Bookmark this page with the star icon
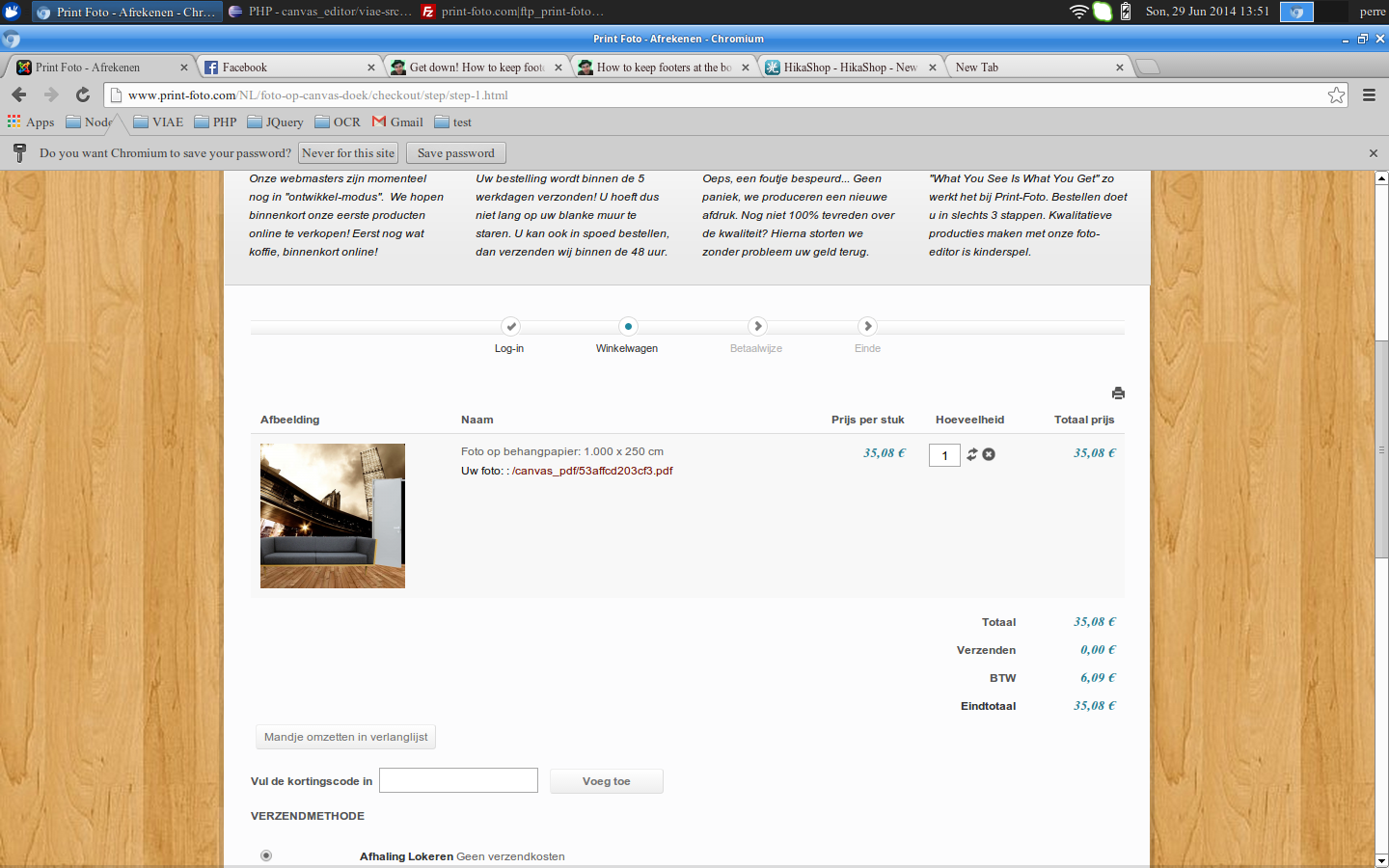 point(1336,95)
